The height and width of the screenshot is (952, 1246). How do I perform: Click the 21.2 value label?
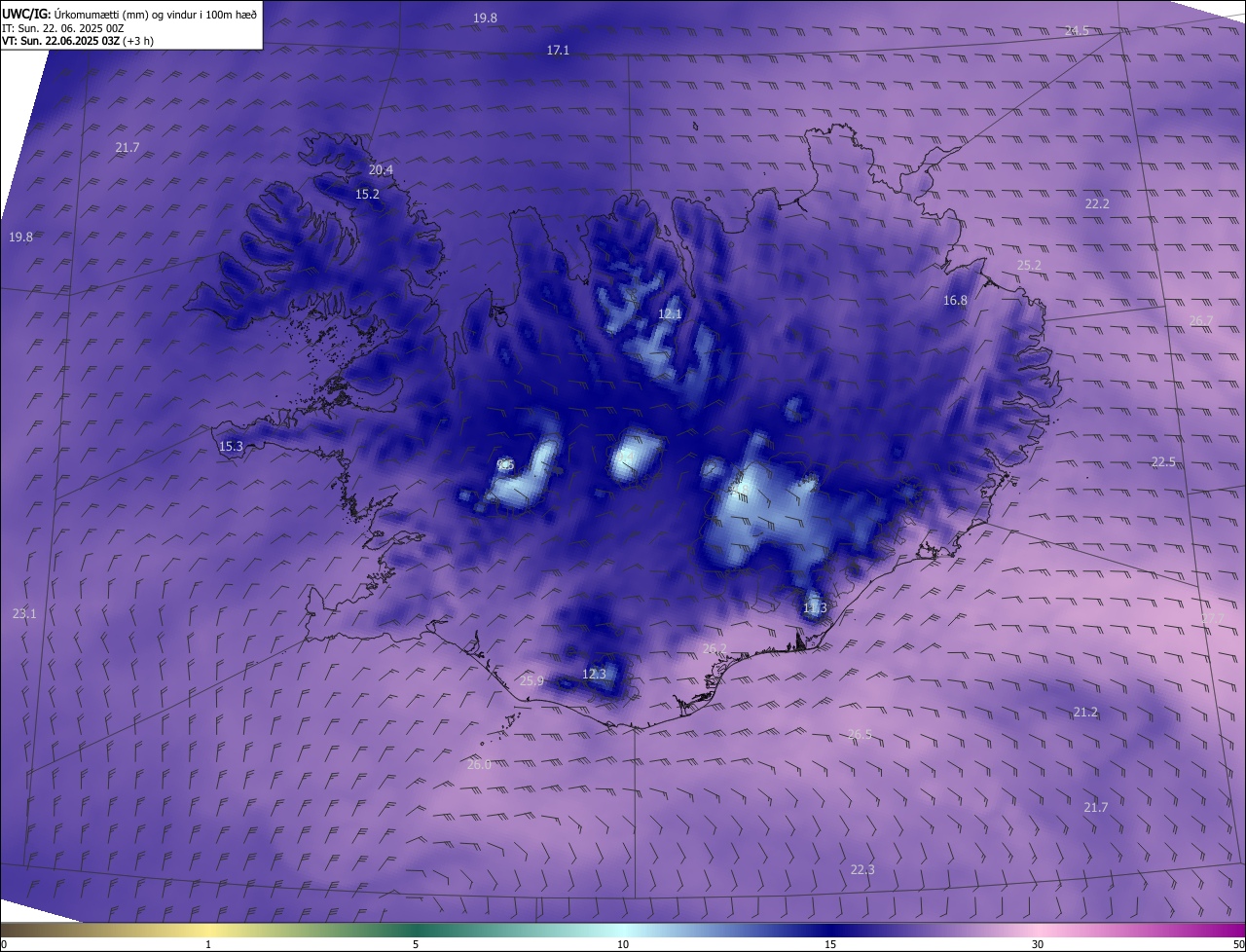[1085, 713]
